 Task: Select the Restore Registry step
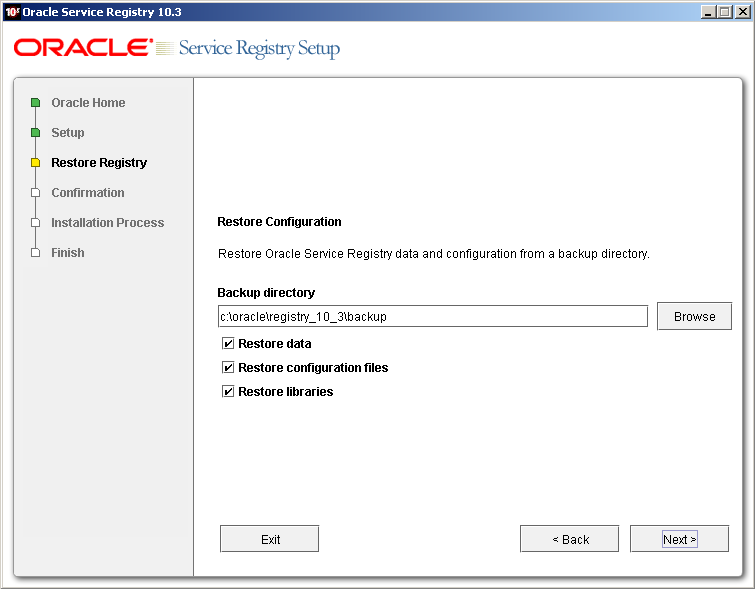99,163
